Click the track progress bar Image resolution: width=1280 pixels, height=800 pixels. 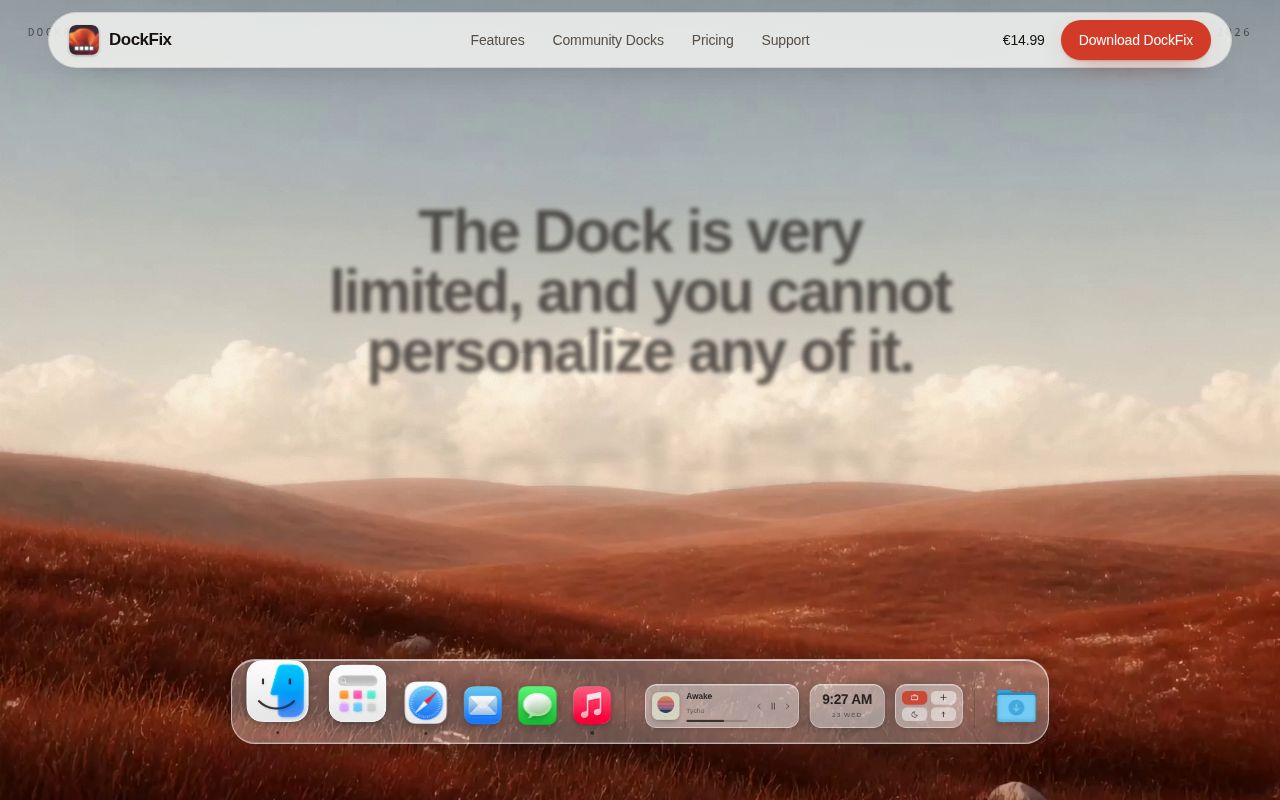tap(716, 720)
